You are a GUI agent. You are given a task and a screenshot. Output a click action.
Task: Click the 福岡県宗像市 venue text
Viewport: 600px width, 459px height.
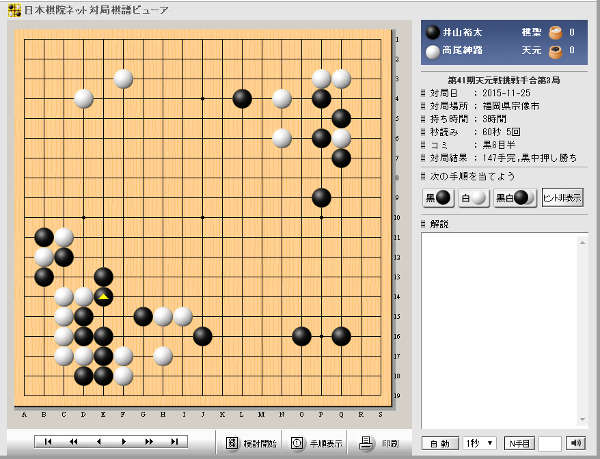point(511,106)
